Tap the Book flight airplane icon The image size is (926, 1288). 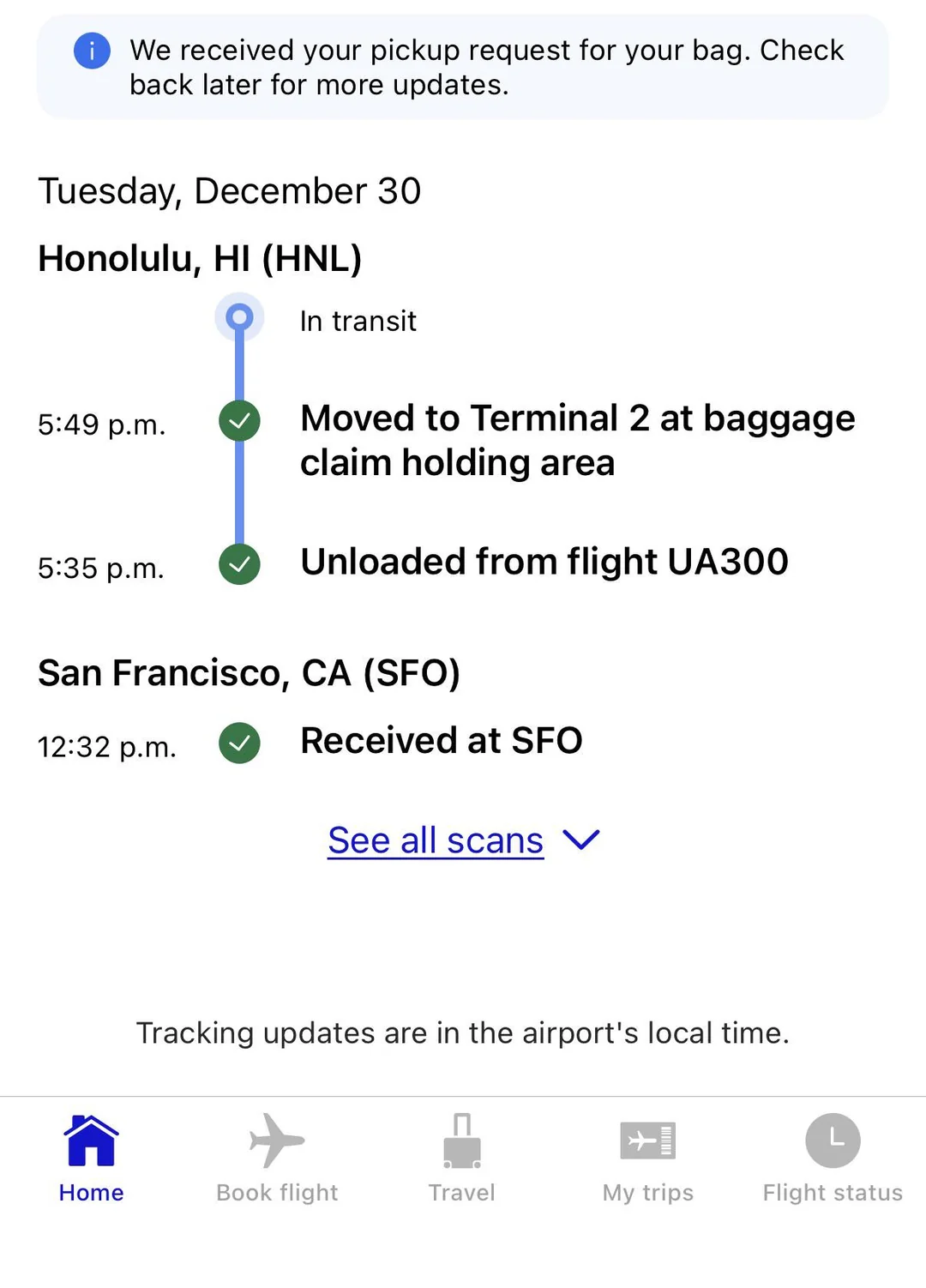pyautogui.click(x=276, y=1141)
